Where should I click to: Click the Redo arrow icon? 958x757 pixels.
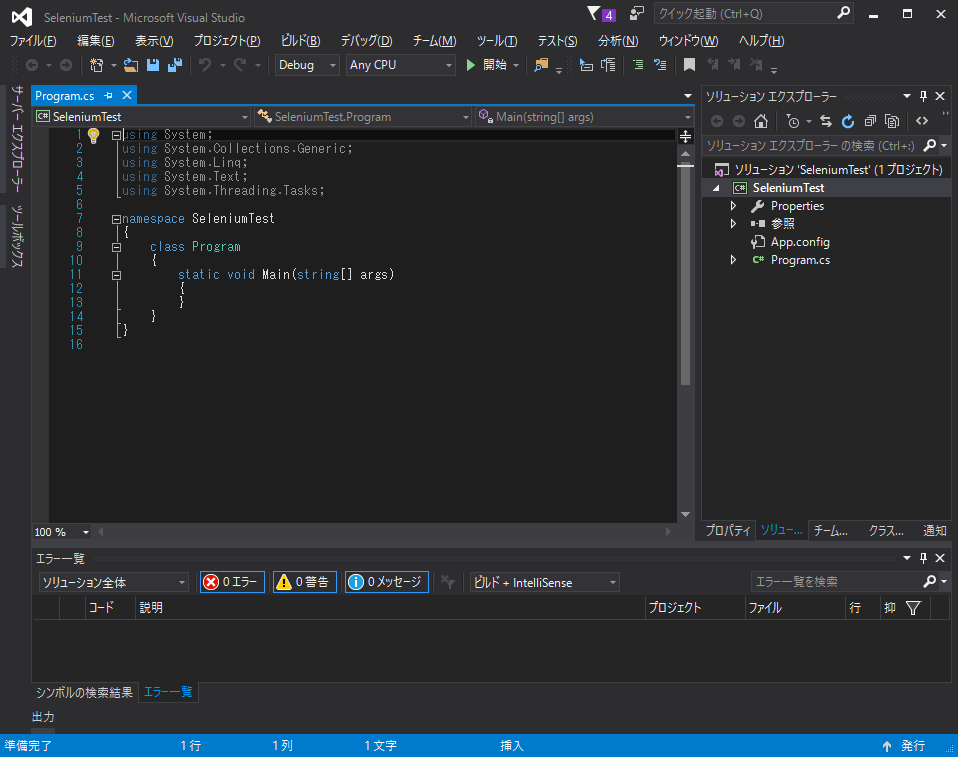(x=240, y=65)
